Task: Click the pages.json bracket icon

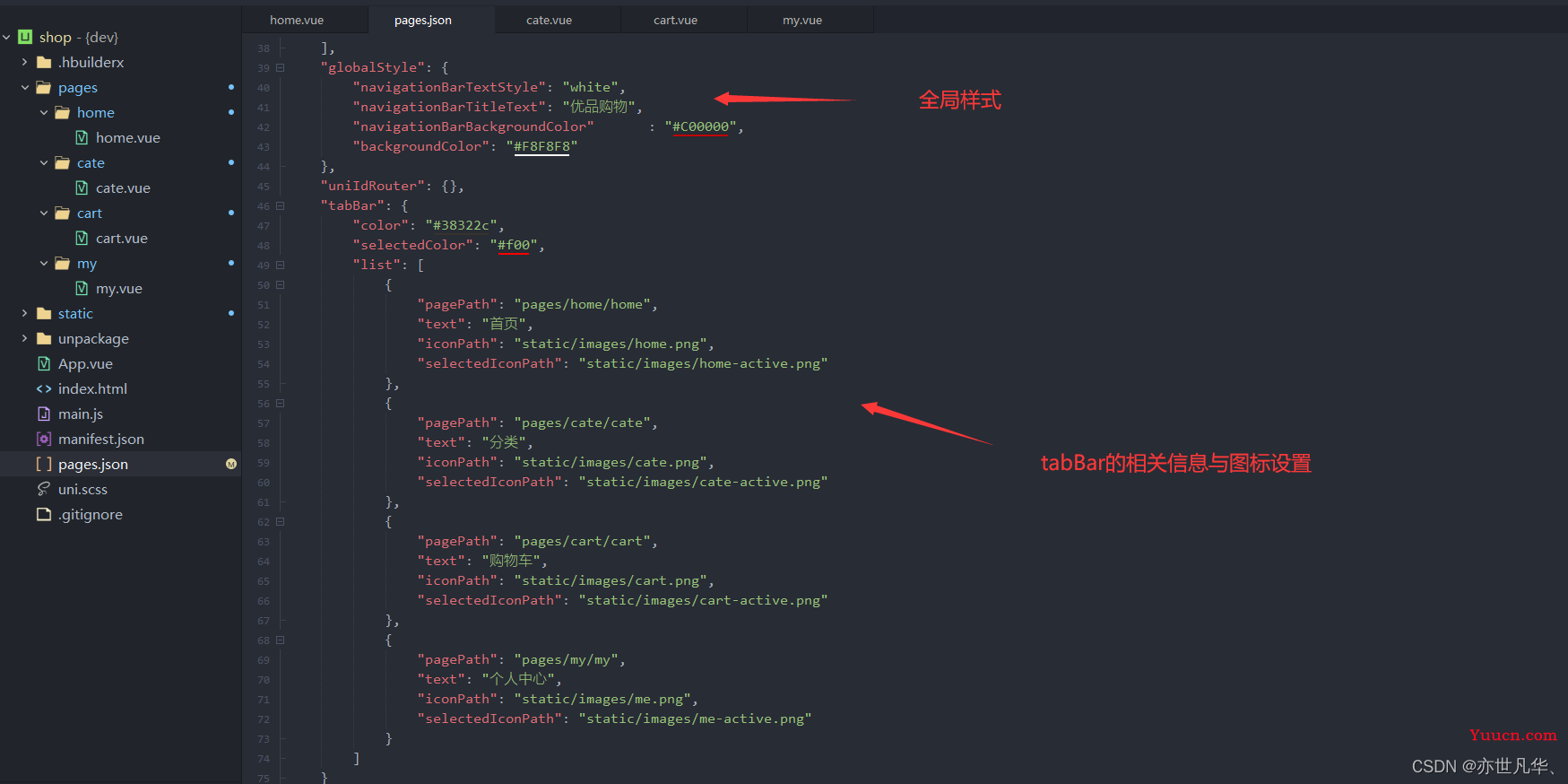Action: coord(44,464)
